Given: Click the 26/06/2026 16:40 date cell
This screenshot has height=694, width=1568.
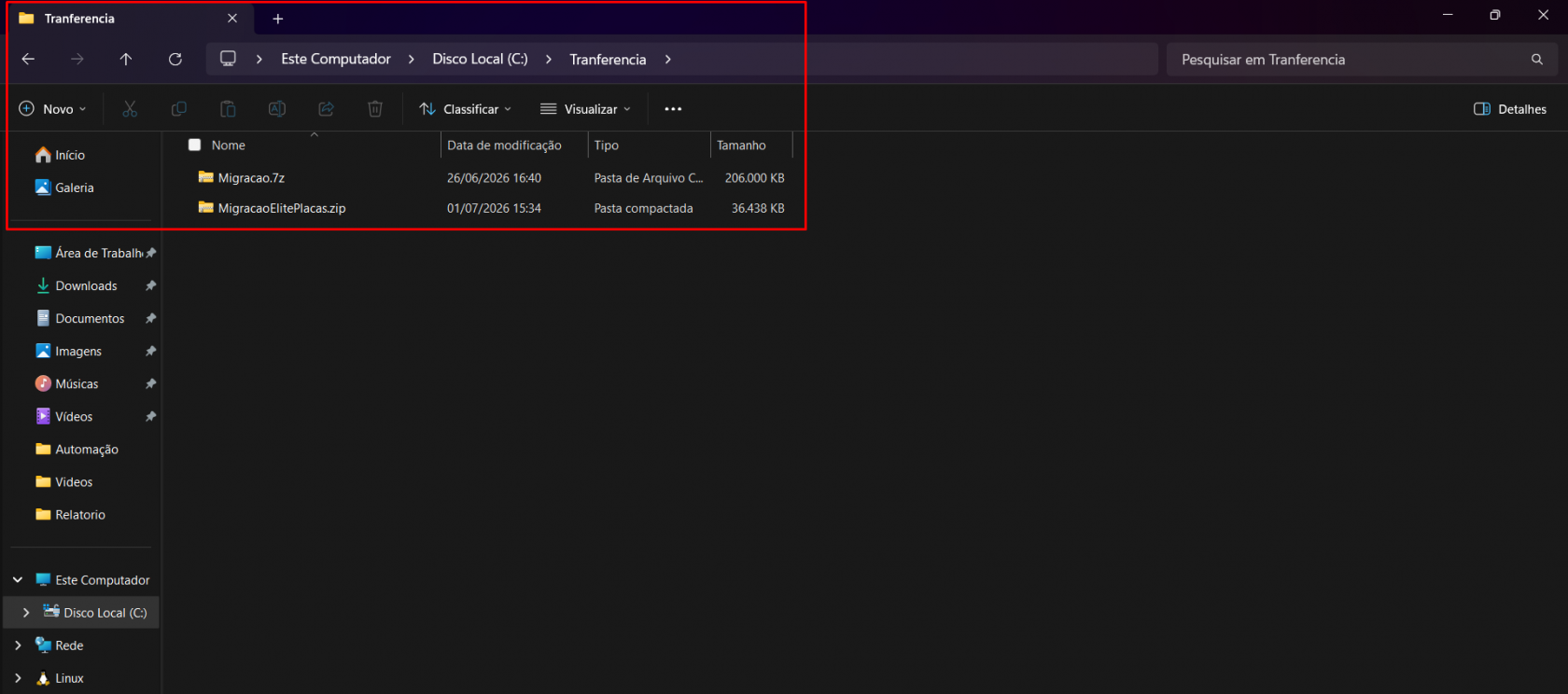Looking at the screenshot, I should [x=494, y=177].
